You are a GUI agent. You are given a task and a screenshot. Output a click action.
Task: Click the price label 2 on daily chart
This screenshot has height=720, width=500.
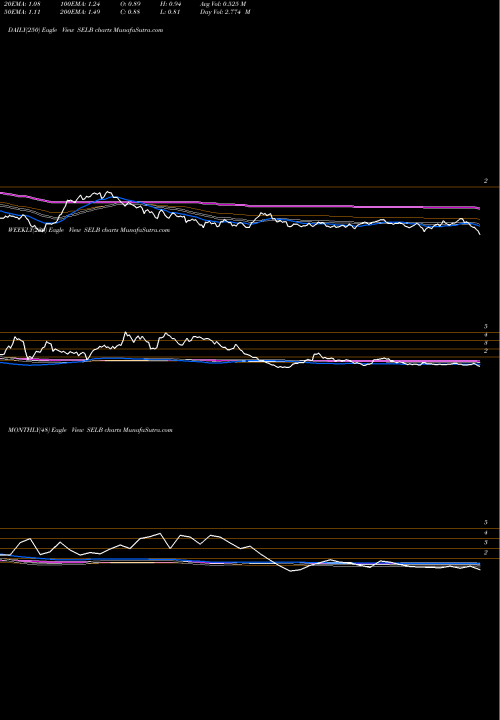(486, 181)
